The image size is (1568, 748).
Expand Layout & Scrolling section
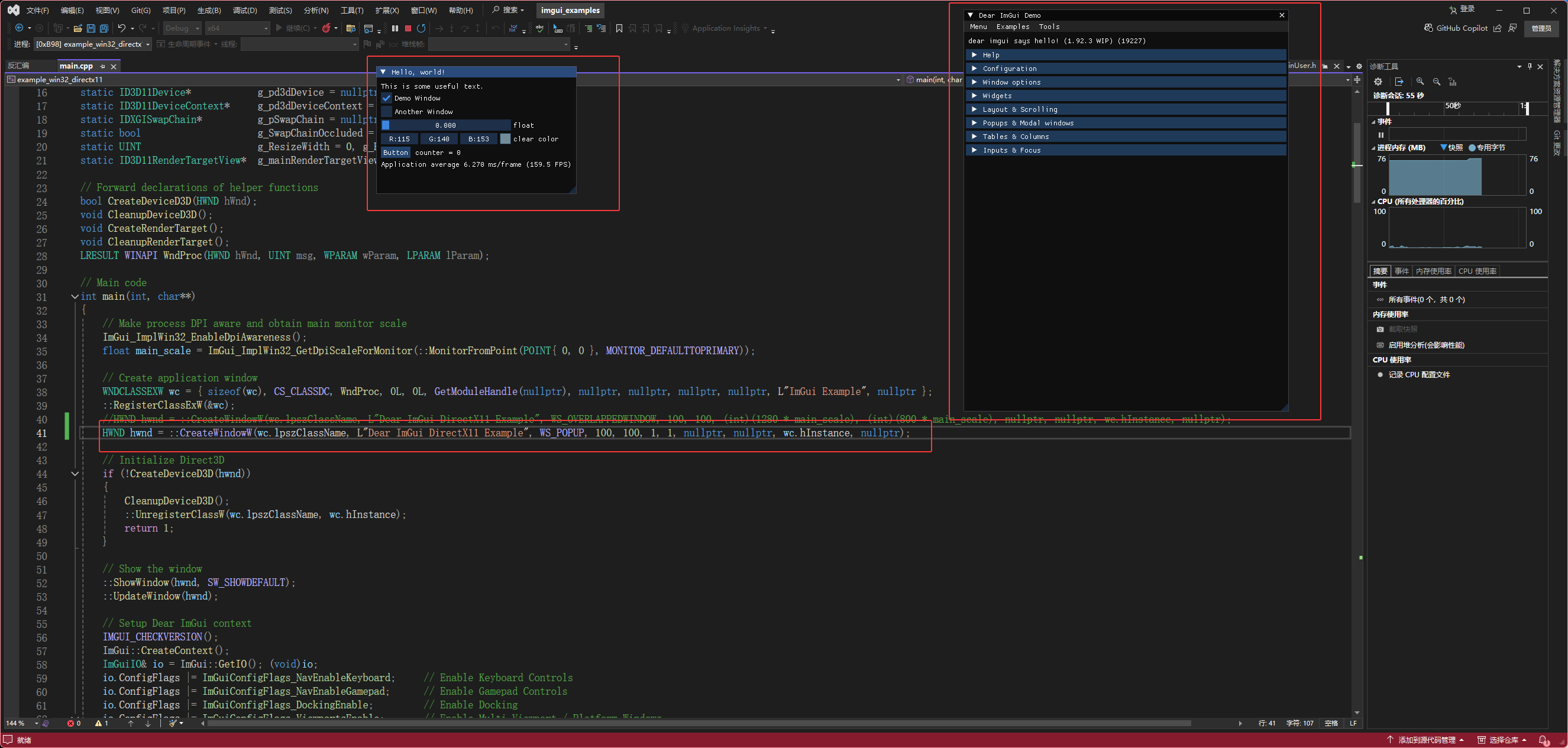tap(1126, 109)
